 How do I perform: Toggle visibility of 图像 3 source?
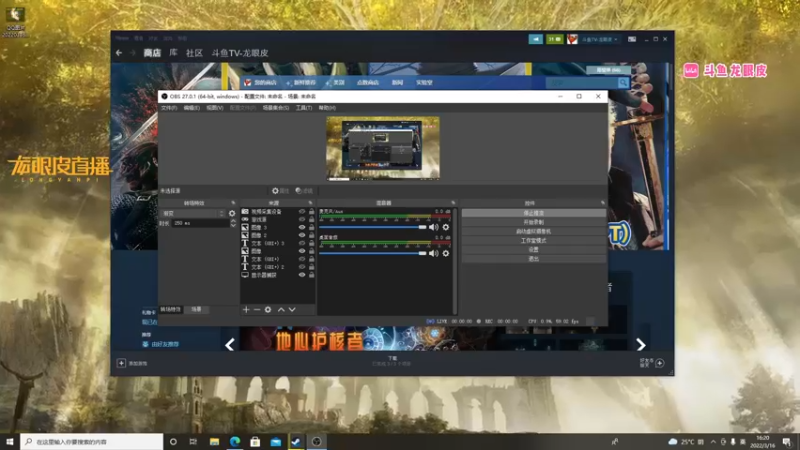(x=302, y=228)
